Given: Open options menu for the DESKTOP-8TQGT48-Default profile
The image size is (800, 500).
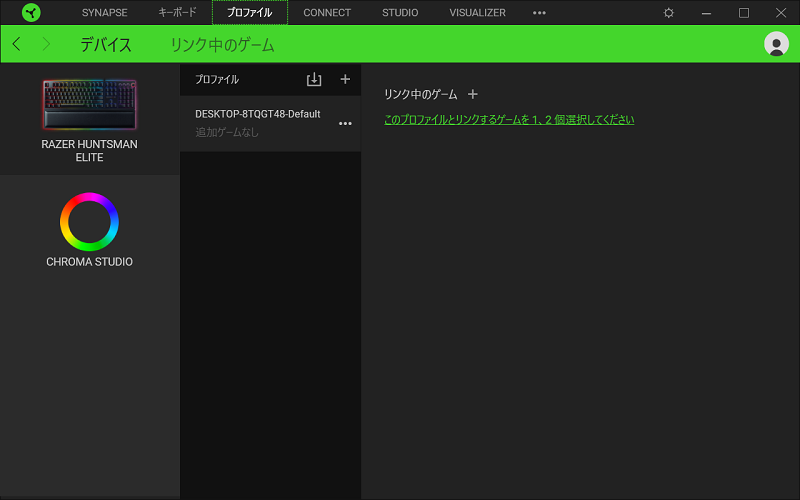Looking at the screenshot, I should click(x=345, y=123).
